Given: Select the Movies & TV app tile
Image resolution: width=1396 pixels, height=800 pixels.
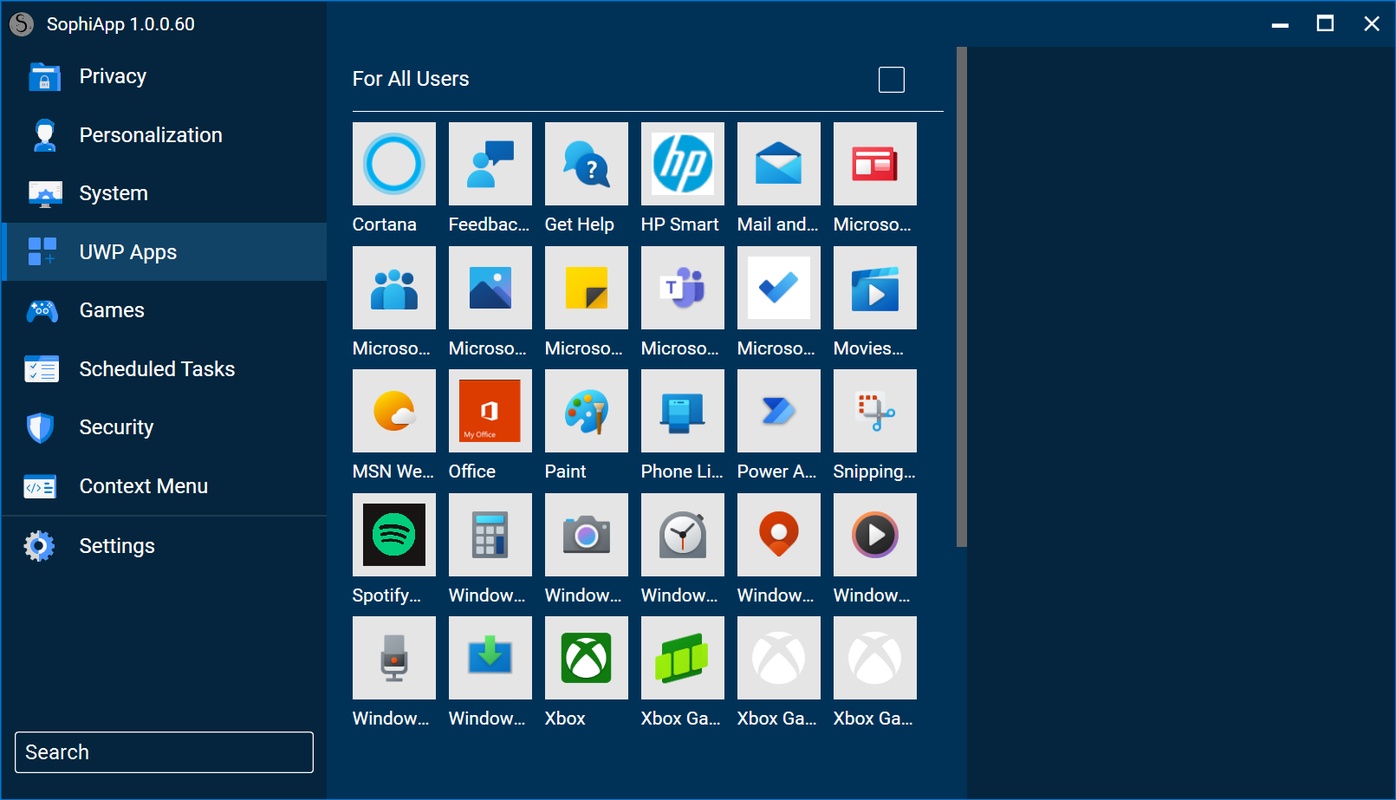Looking at the screenshot, I should tap(875, 288).
